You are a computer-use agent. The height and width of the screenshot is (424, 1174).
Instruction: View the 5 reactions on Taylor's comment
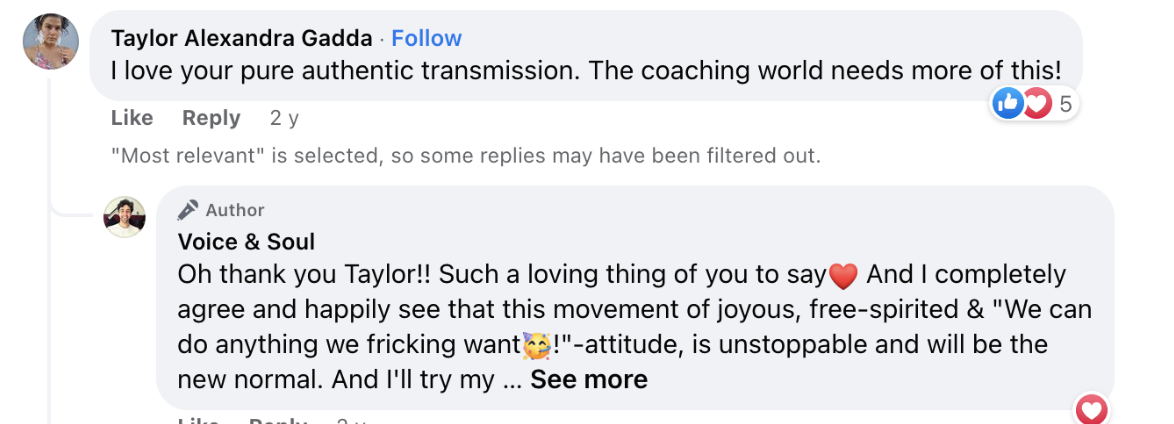[x=1065, y=104]
